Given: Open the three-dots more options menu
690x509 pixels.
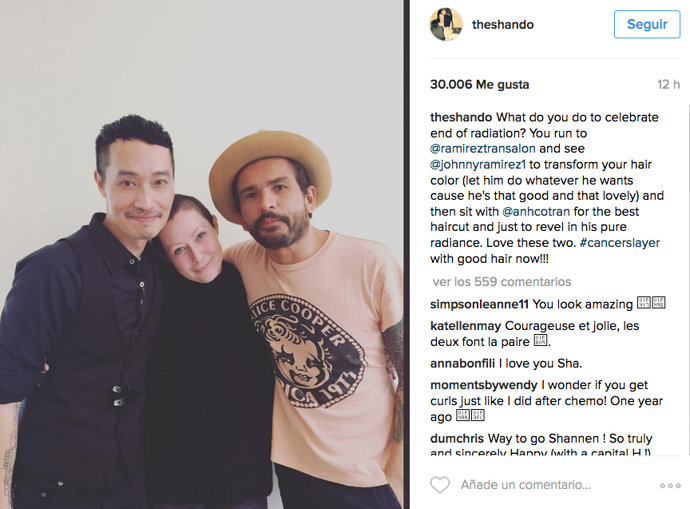Looking at the screenshot, I should click(x=670, y=486).
